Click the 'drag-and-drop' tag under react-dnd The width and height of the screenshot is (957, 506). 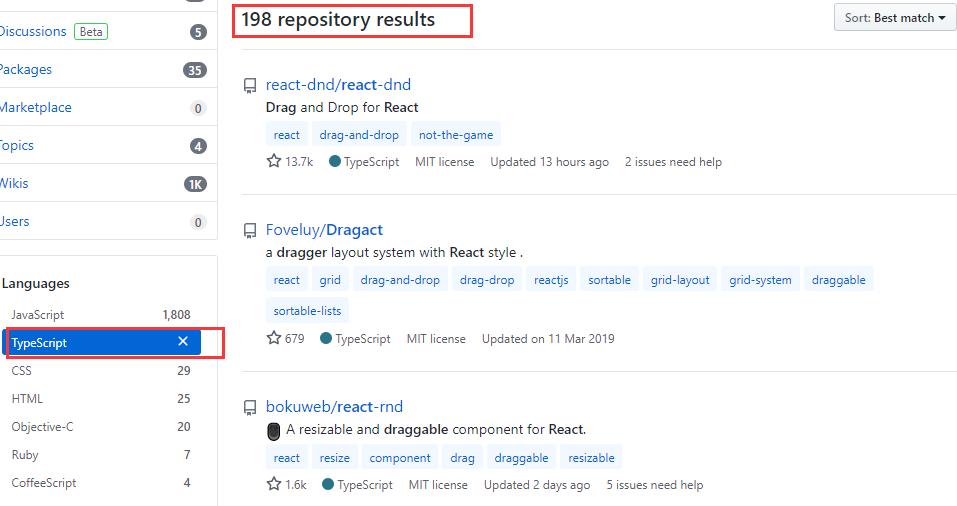pyautogui.click(x=359, y=134)
